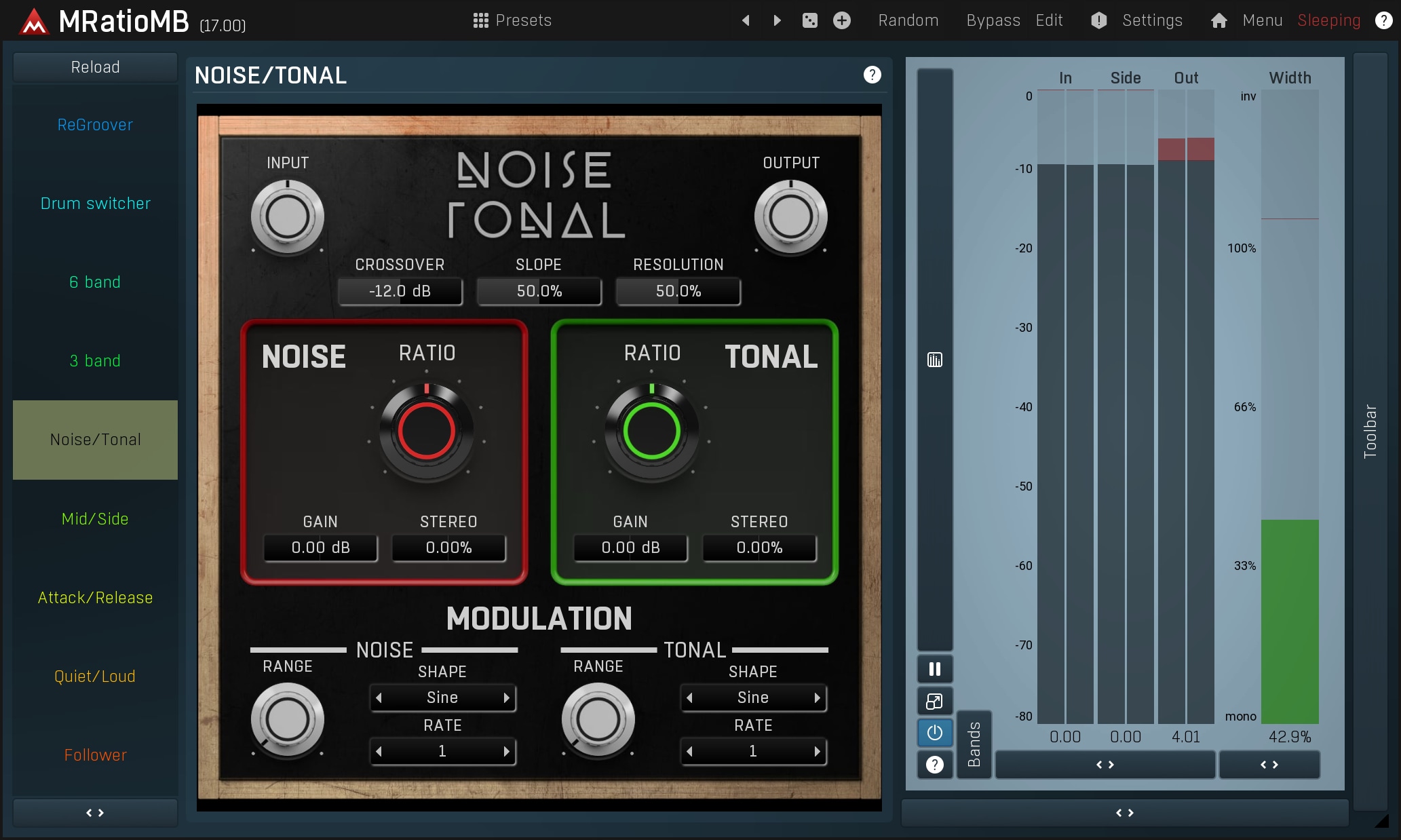The height and width of the screenshot is (840, 1401).
Task: Open Noise/Tonal panel help icon
Action: (872, 75)
